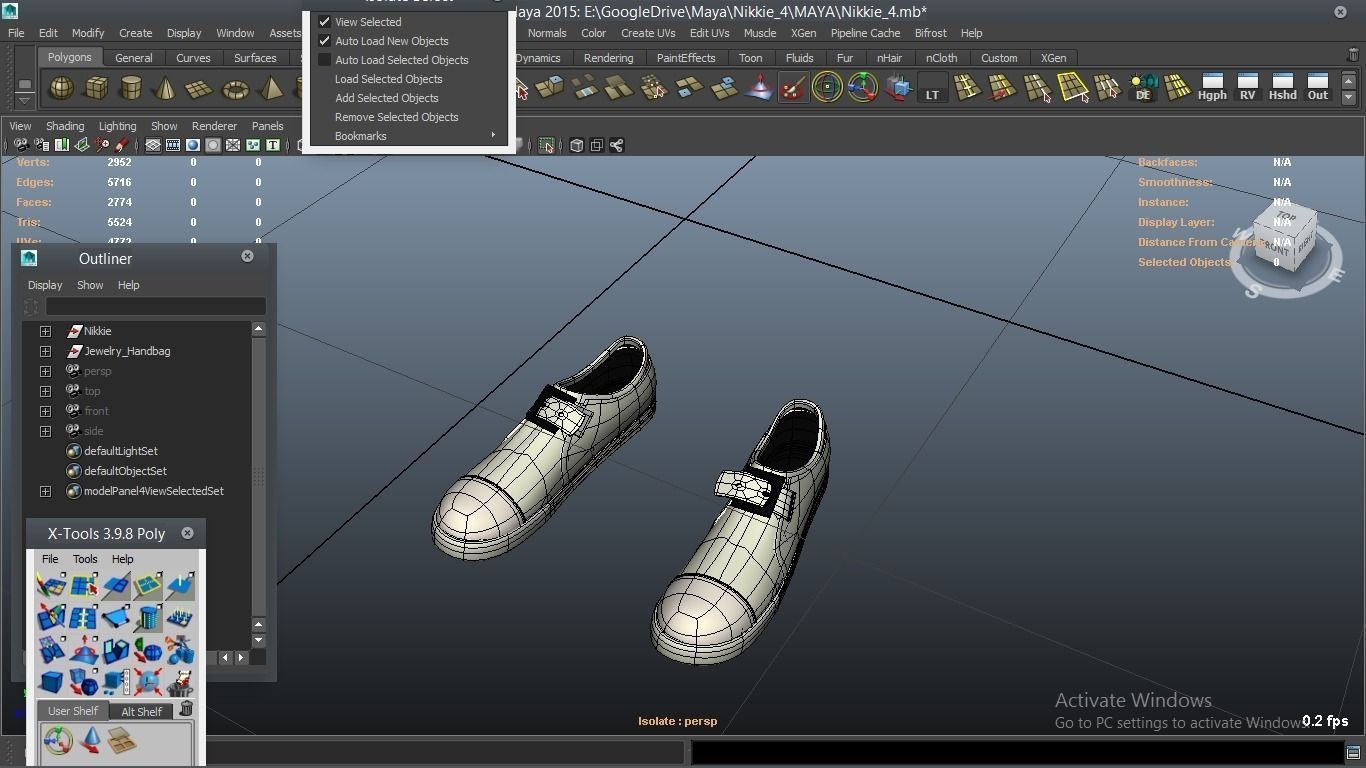Close the X-Tools 3.9.8 Poly window
This screenshot has height=768, width=1366.
click(187, 533)
